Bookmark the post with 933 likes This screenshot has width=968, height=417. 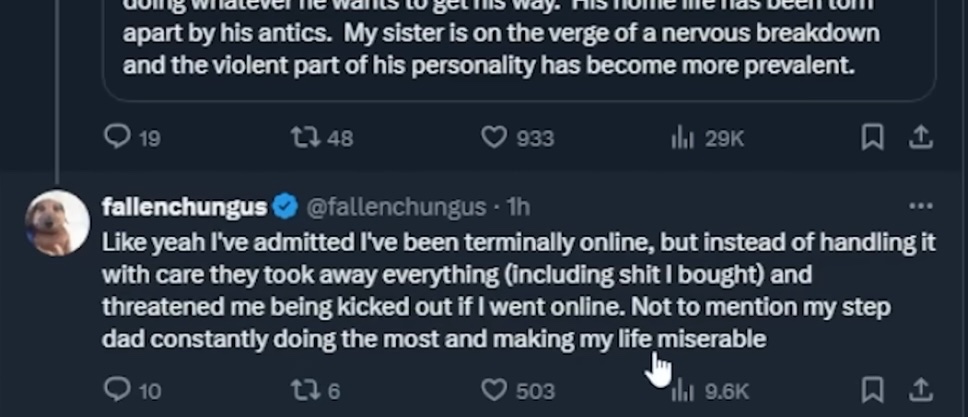(x=872, y=137)
